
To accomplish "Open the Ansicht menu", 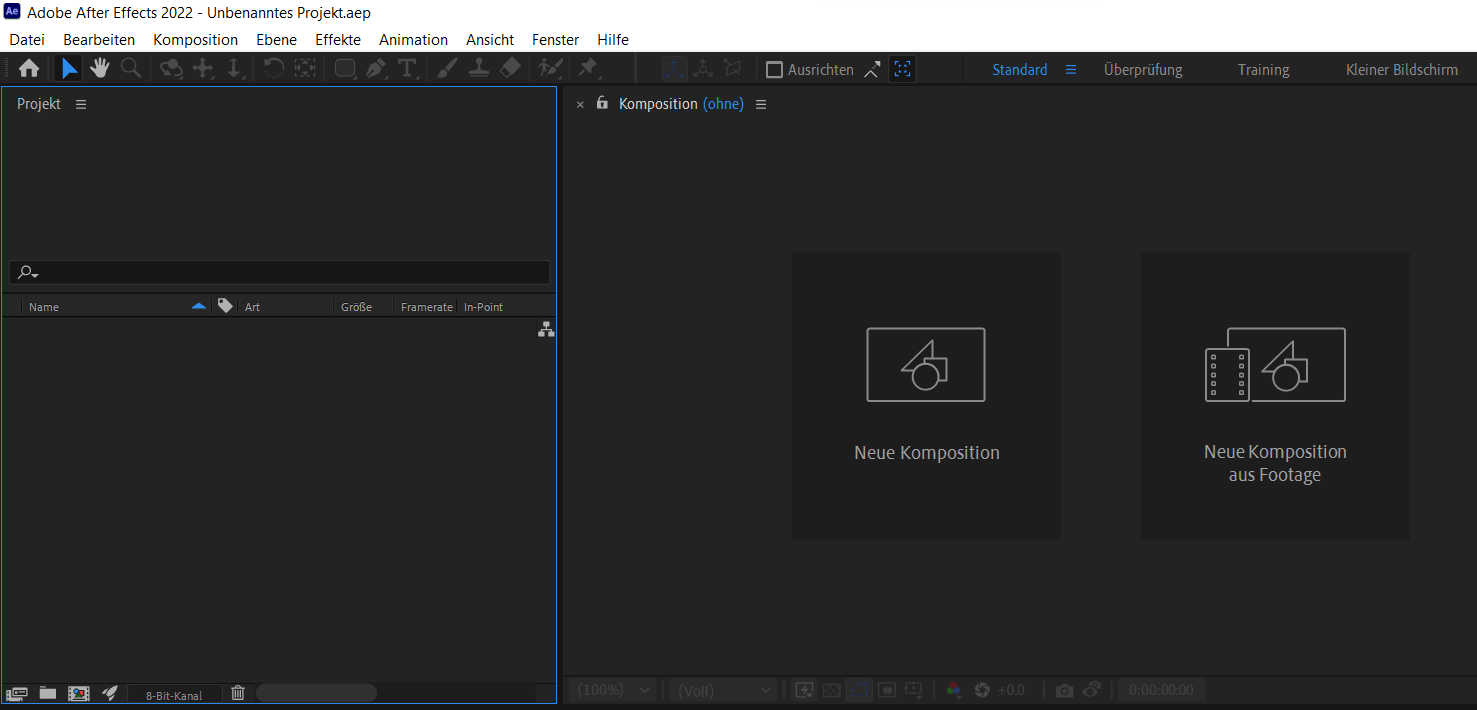I will (490, 40).
